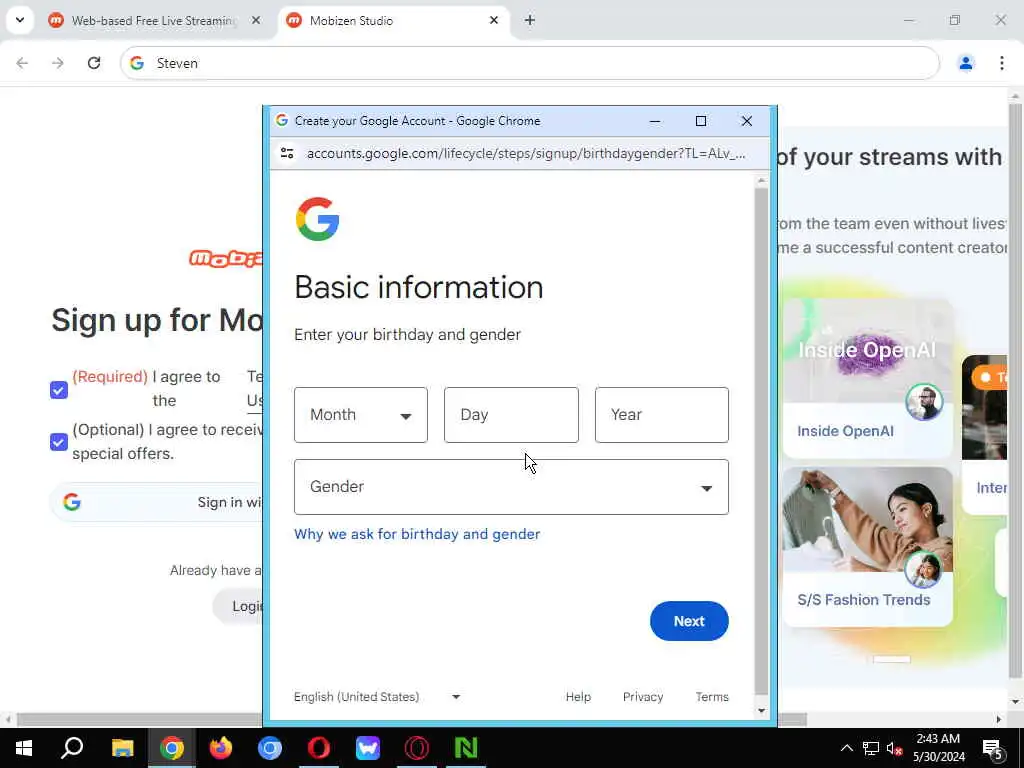1024x768 pixels.
Task: Open the notification center icon
Action: [x=993, y=749]
